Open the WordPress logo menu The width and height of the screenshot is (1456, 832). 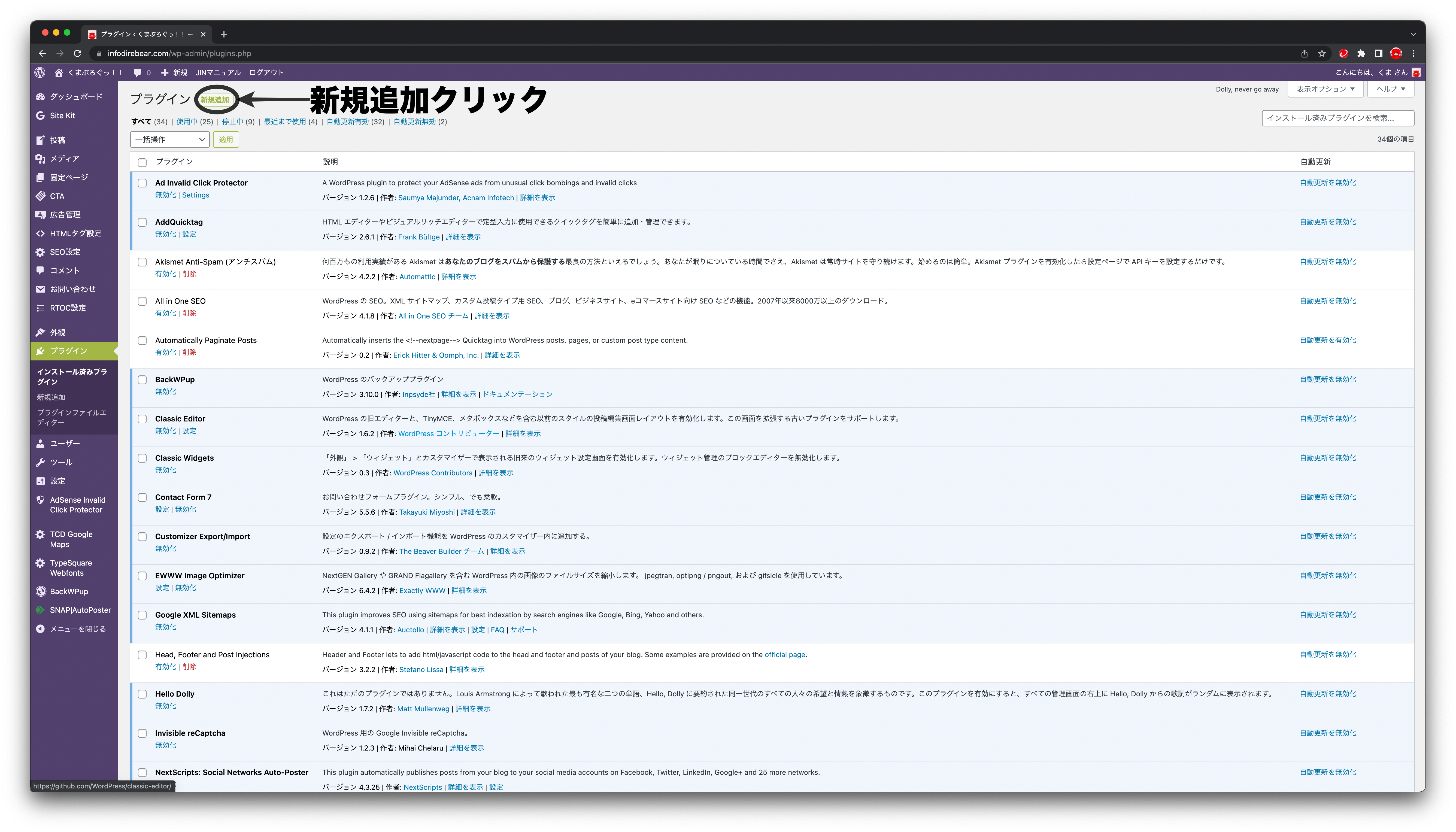coord(40,72)
